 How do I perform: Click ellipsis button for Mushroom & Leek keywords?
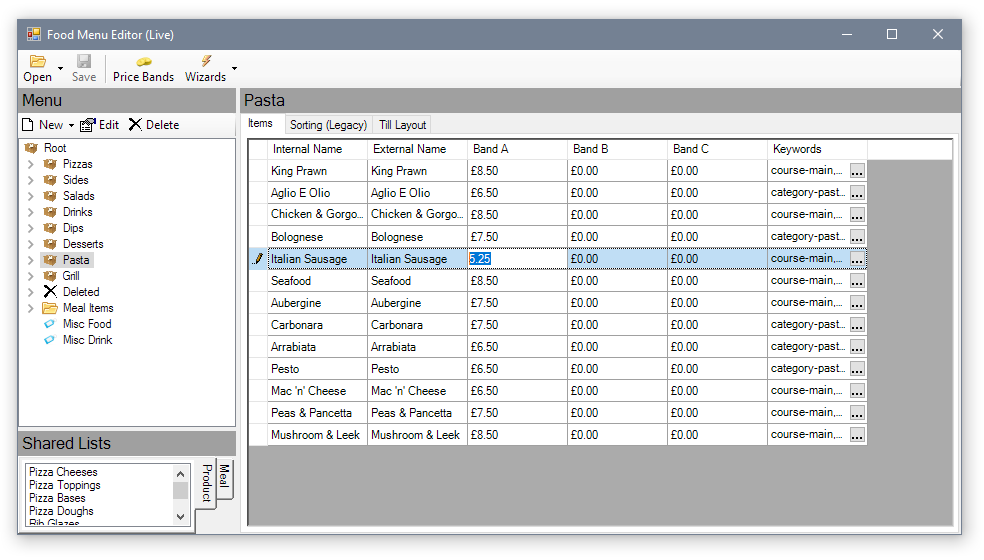[857, 435]
